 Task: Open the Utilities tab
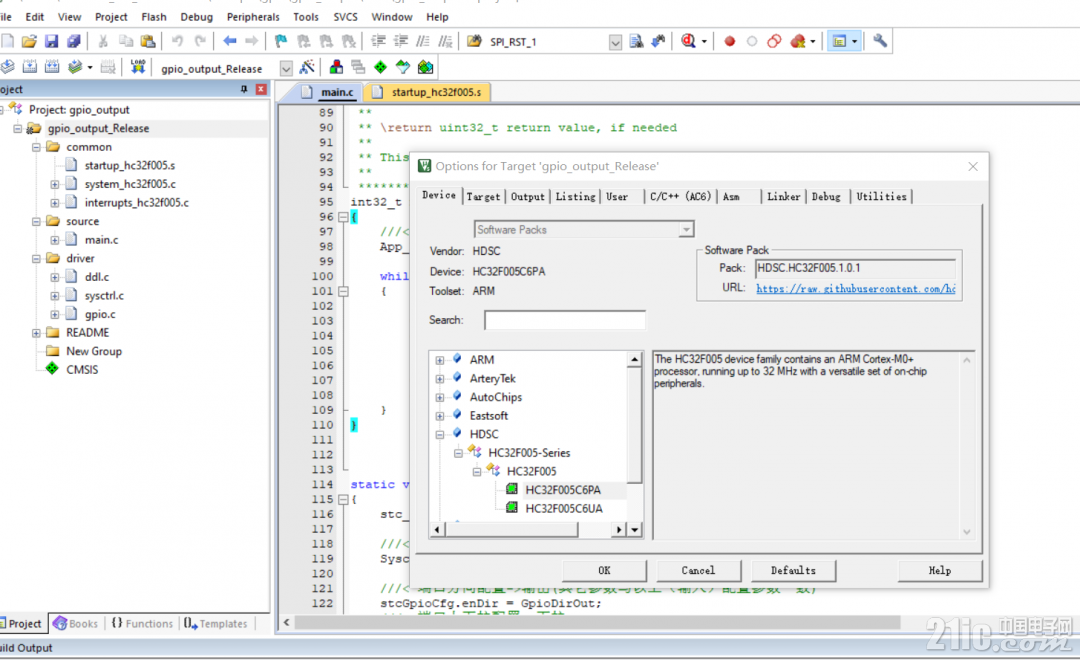[881, 196]
